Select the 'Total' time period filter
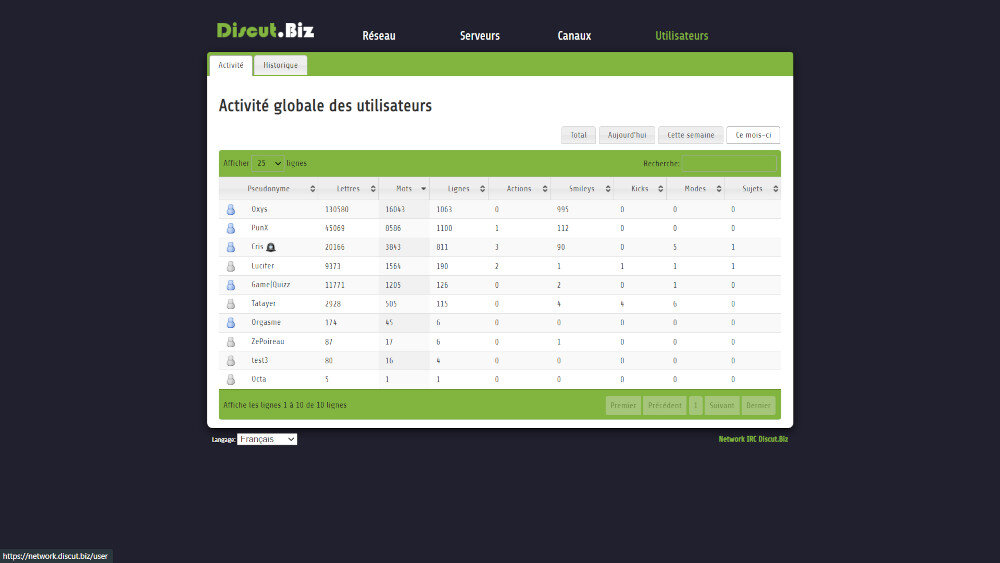Image resolution: width=1000 pixels, height=563 pixels. point(578,135)
